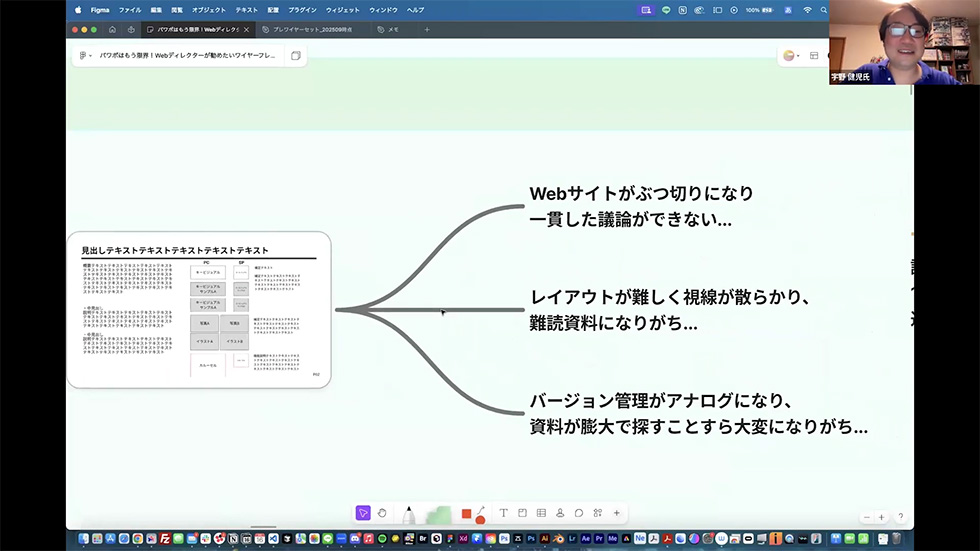Select text 'Webサイトがぶつ切りになり'
The width and height of the screenshot is (980, 551).
click(x=641, y=193)
